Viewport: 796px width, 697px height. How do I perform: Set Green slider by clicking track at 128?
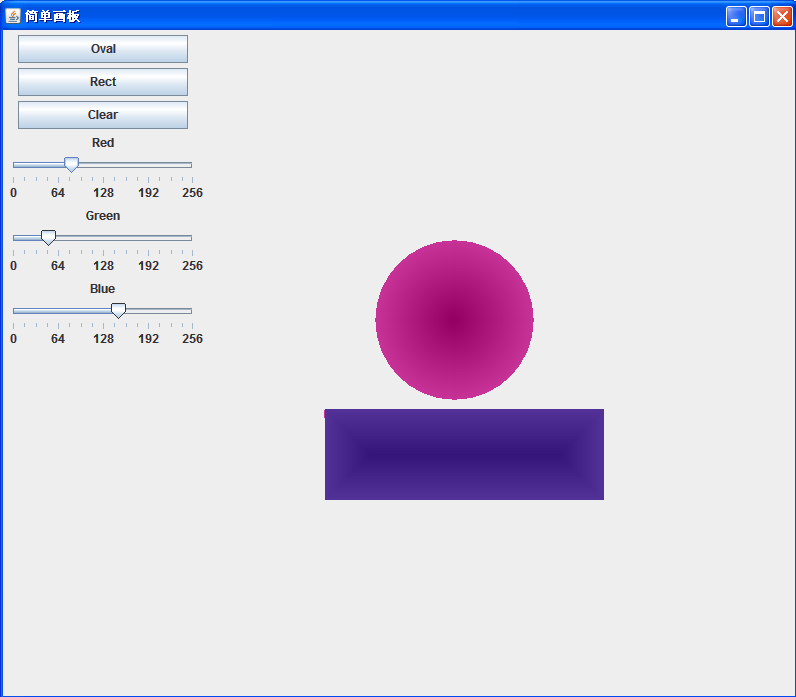coord(103,238)
